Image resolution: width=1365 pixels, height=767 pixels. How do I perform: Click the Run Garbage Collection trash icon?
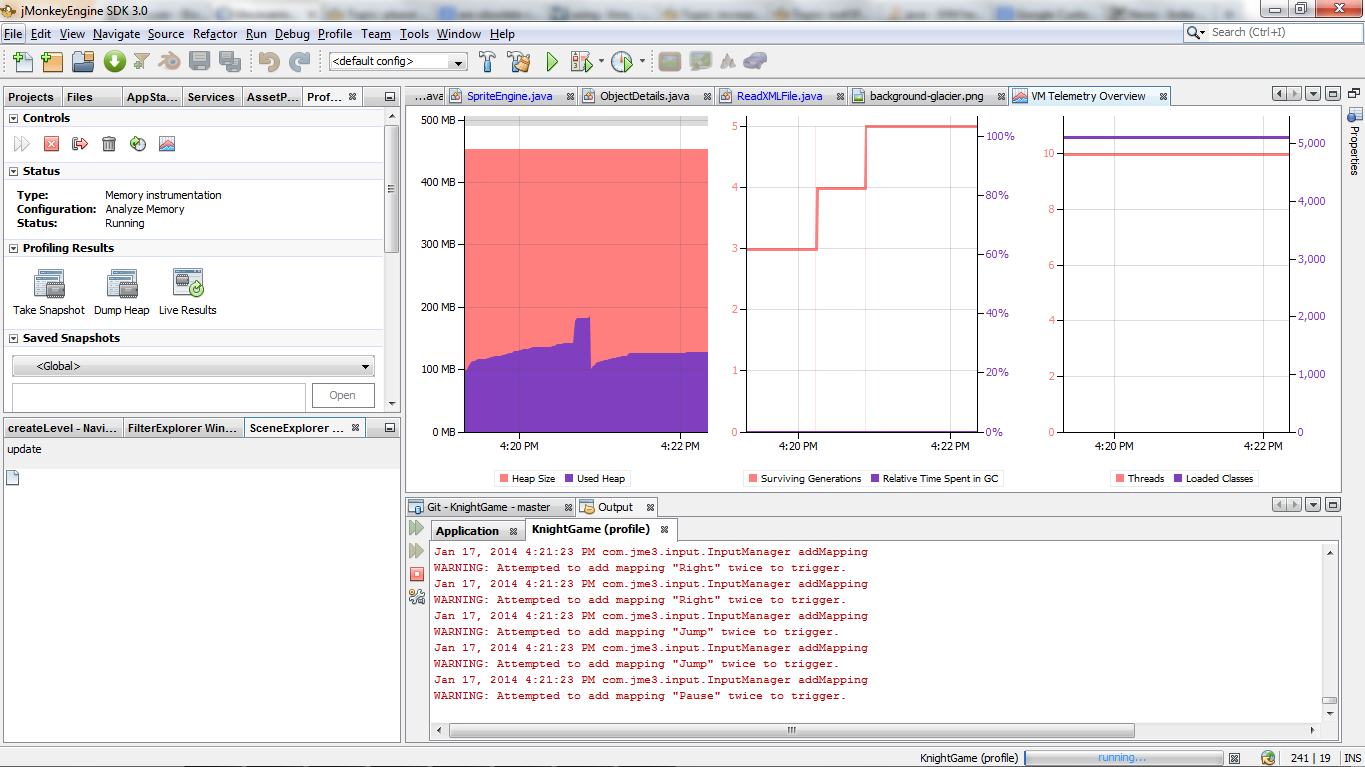[109, 144]
